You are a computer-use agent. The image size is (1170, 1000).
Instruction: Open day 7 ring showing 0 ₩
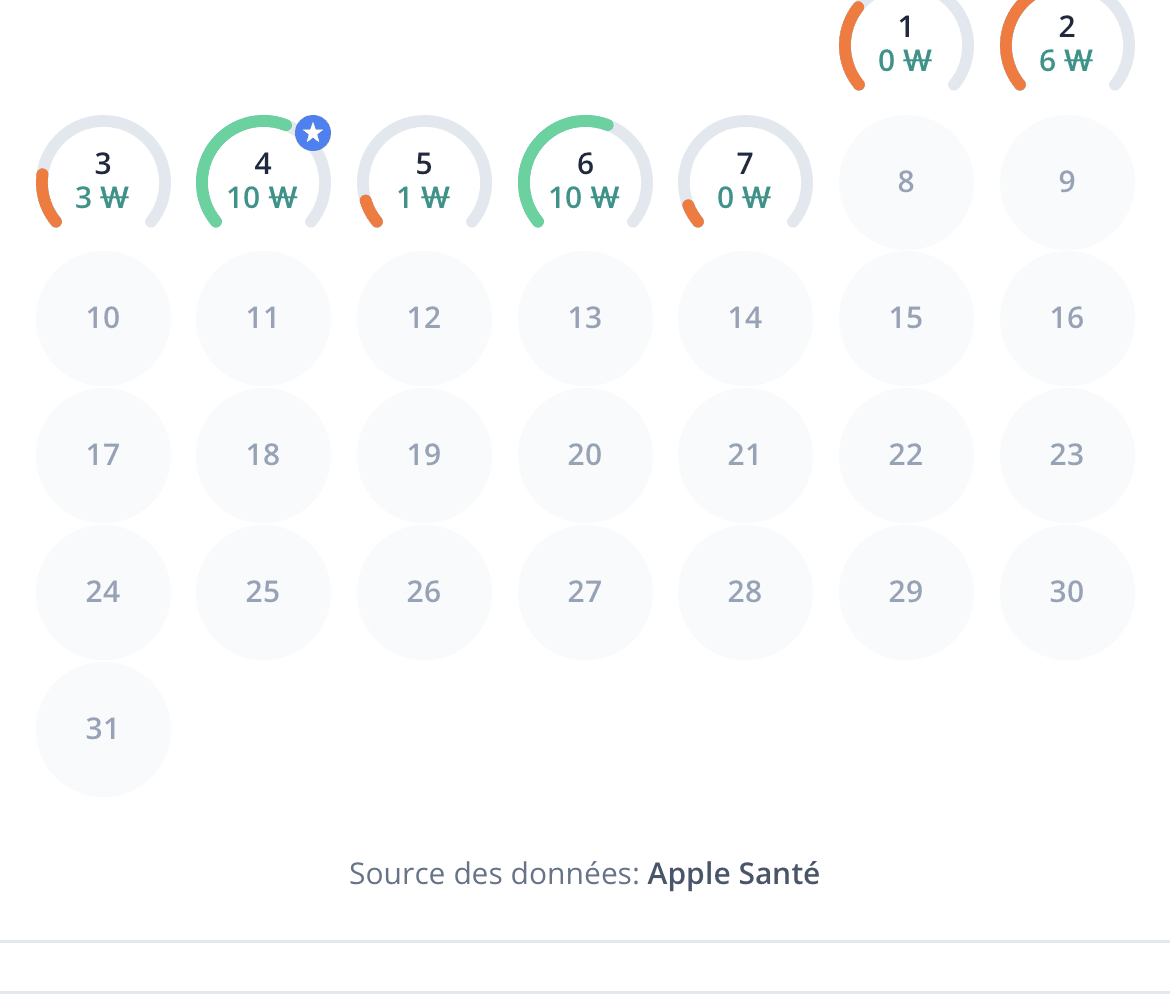(x=745, y=181)
